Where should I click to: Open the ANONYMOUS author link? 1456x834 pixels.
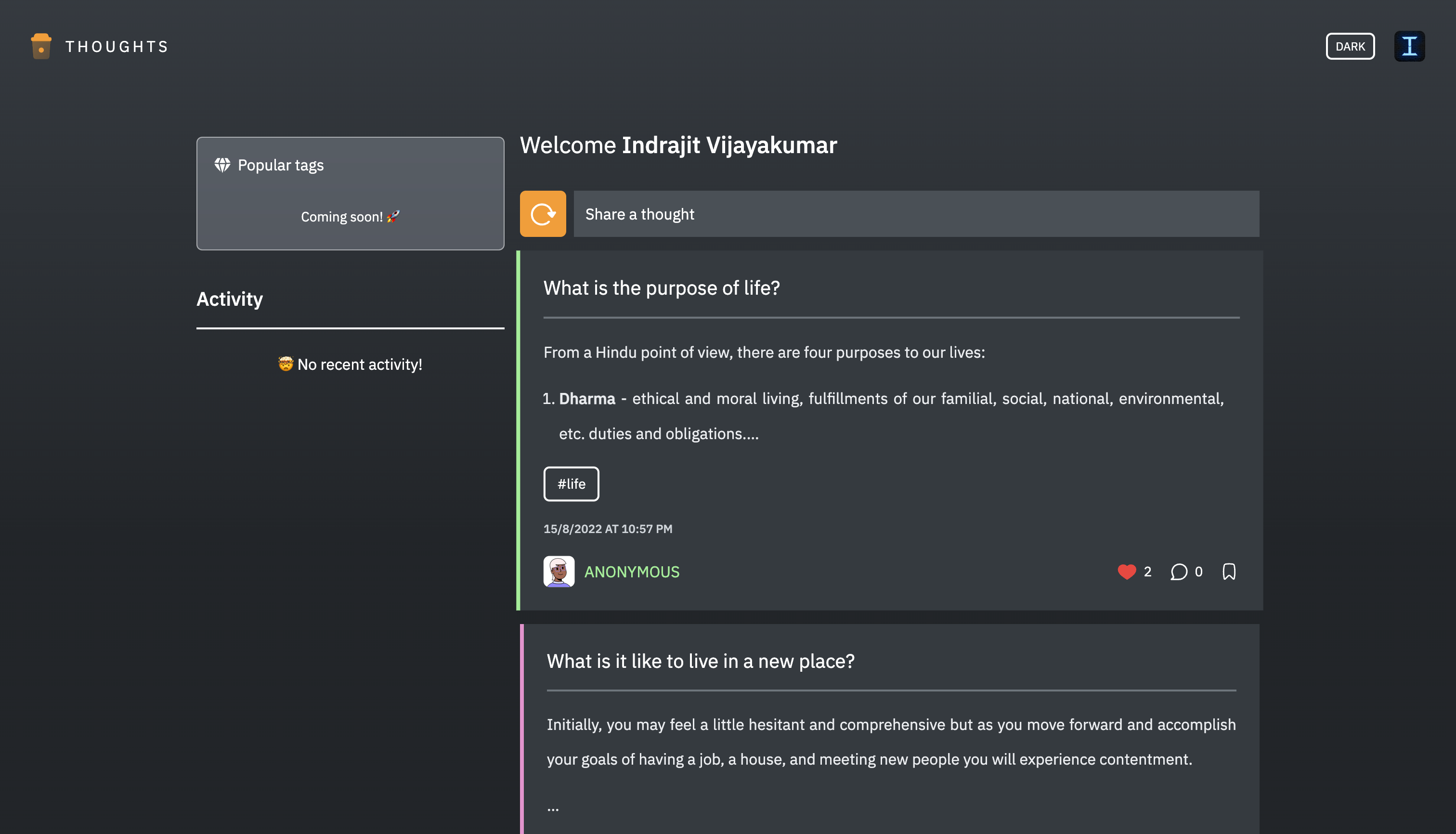[x=631, y=572]
